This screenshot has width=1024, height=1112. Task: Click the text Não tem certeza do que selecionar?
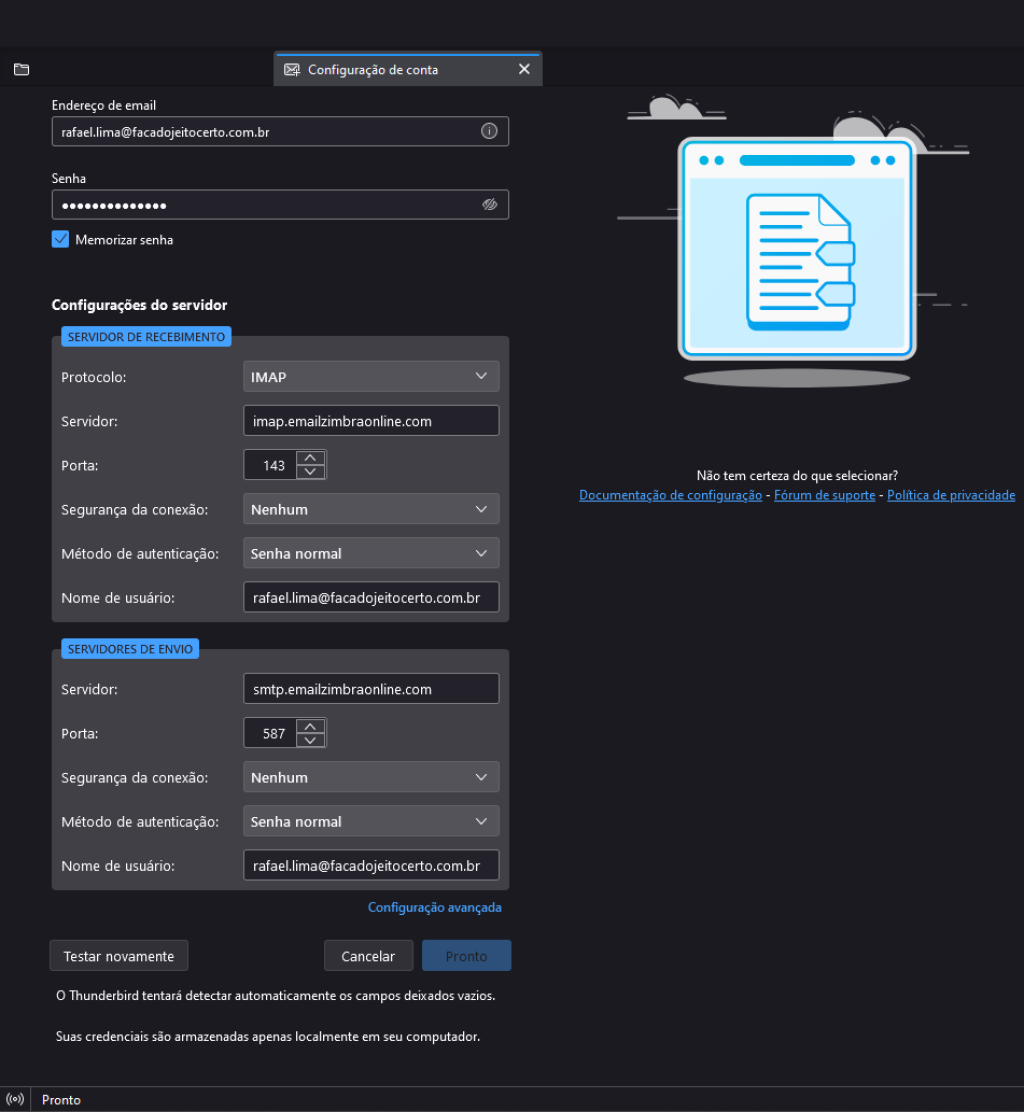pyautogui.click(x=797, y=475)
